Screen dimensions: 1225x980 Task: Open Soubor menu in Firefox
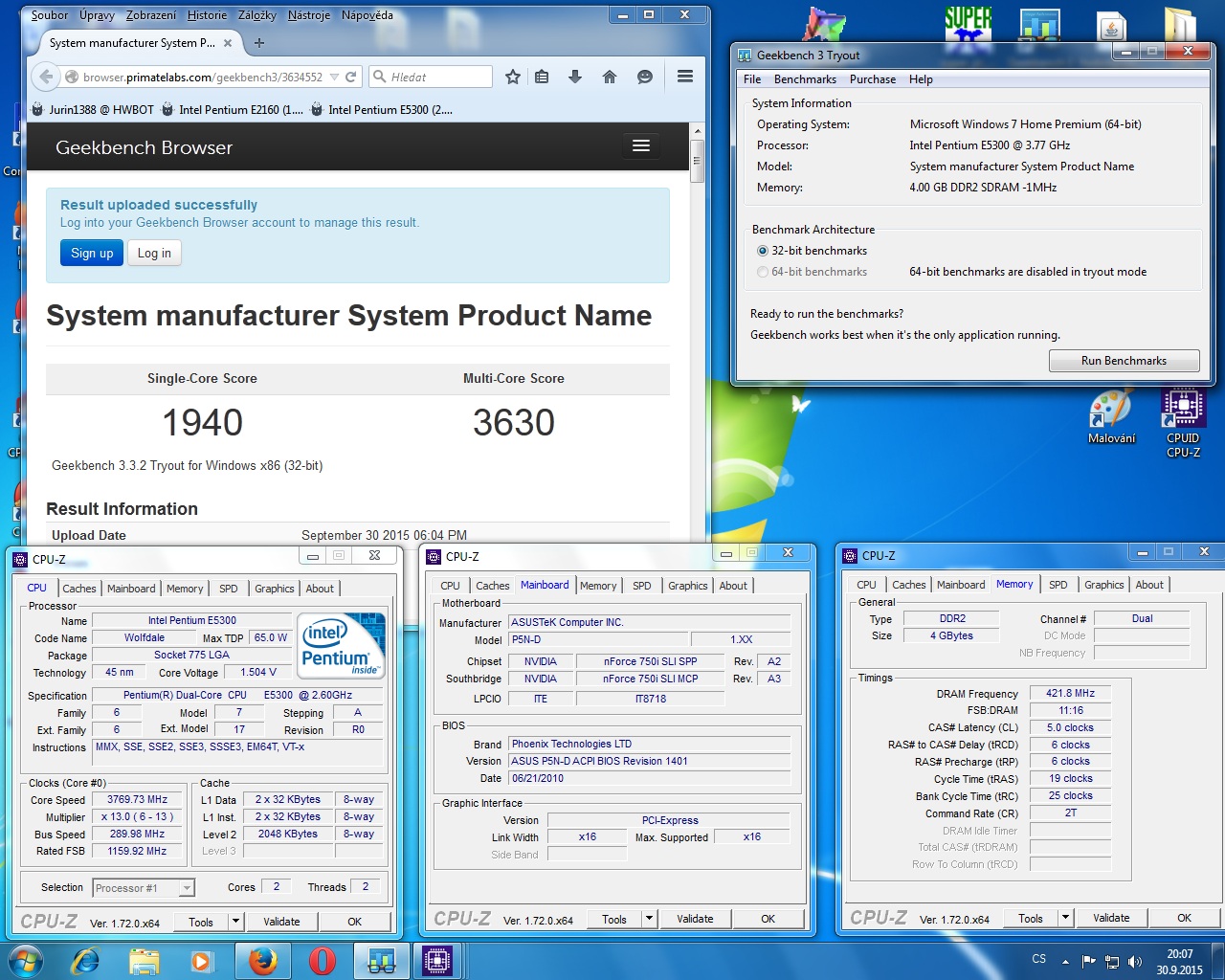[x=50, y=15]
